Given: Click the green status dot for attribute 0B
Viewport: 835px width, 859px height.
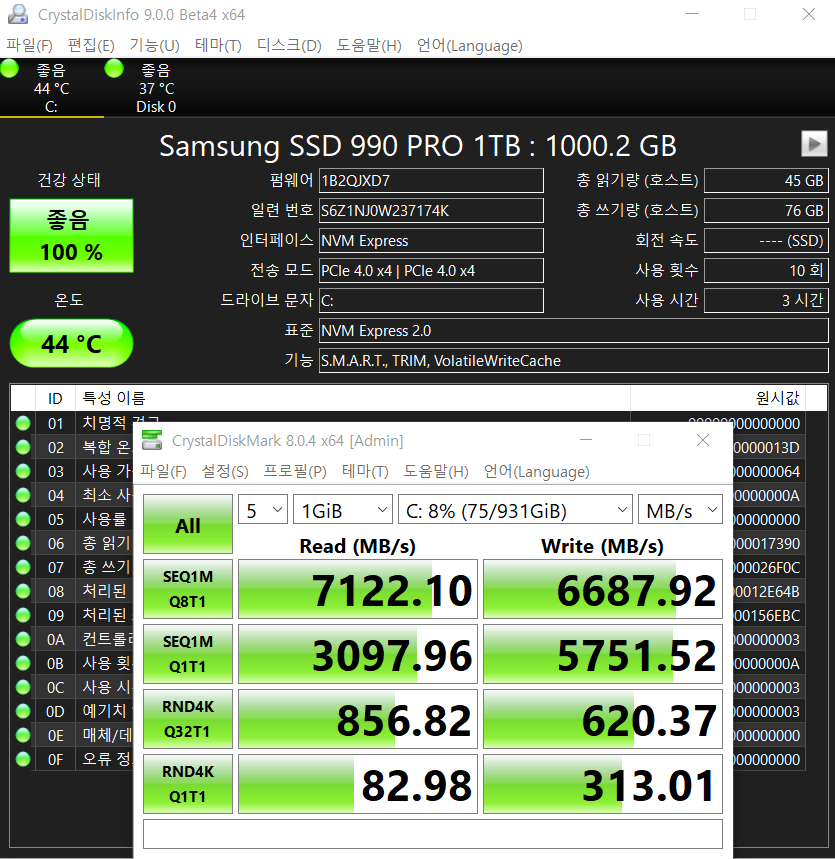Looking at the screenshot, I should tap(23, 663).
